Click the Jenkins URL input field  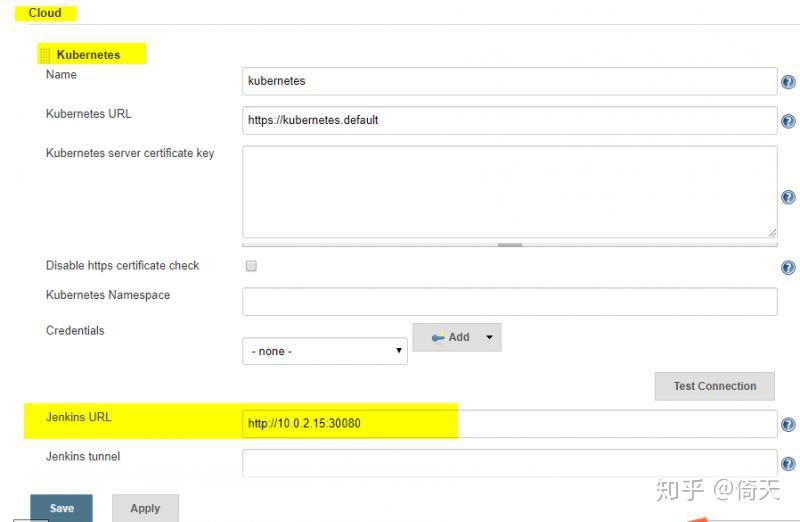[x=510, y=424]
